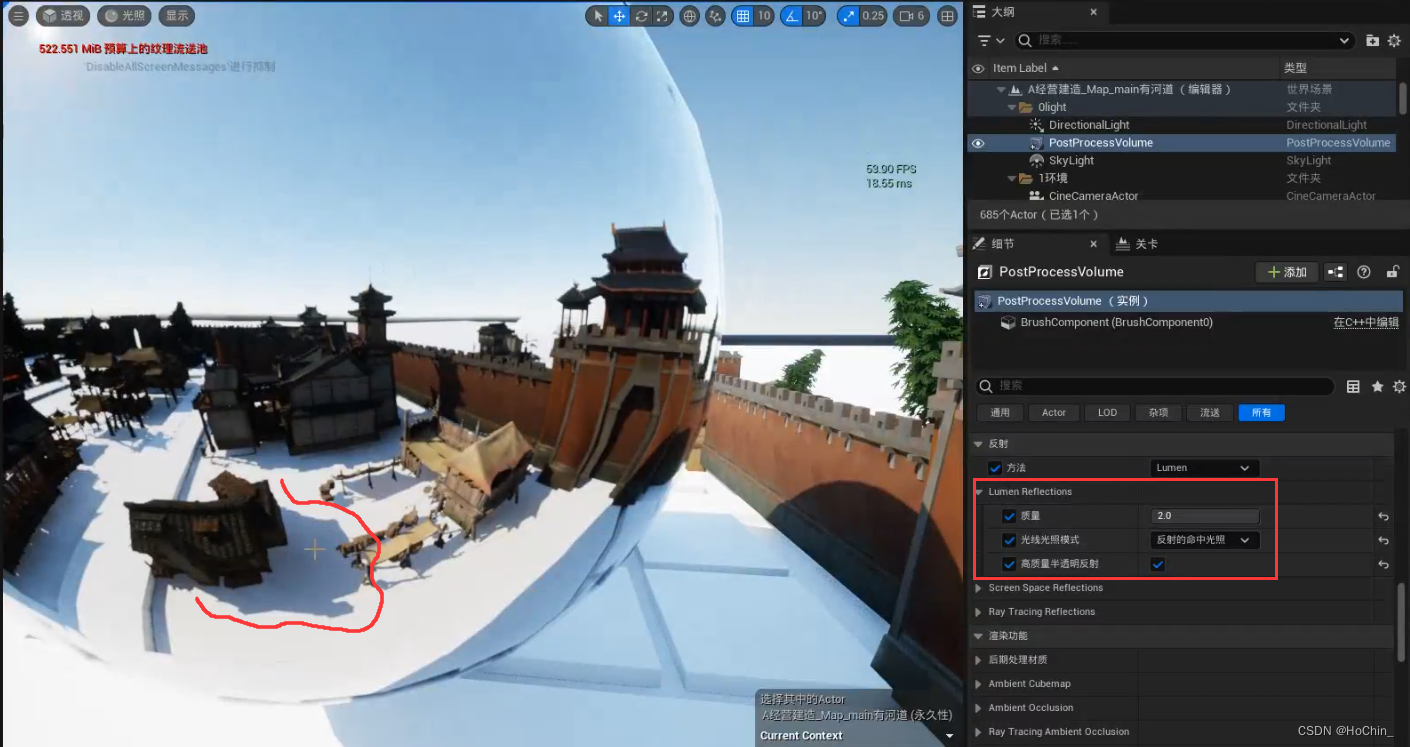Viewport: 1410px width, 747px height.
Task: Select the 所有 filter tab in details panel
Action: (x=1261, y=412)
